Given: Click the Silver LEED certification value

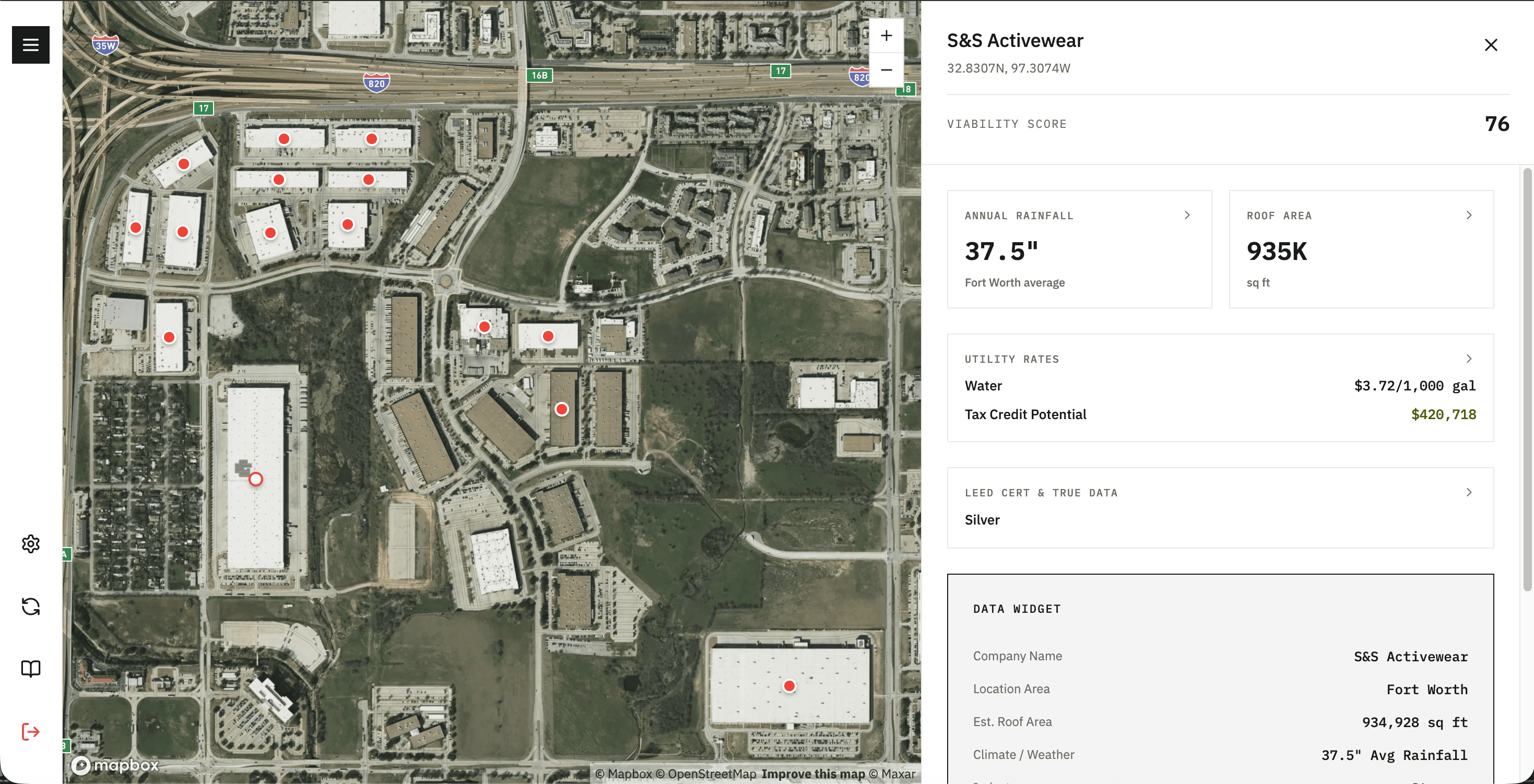Looking at the screenshot, I should pyautogui.click(x=982, y=520).
